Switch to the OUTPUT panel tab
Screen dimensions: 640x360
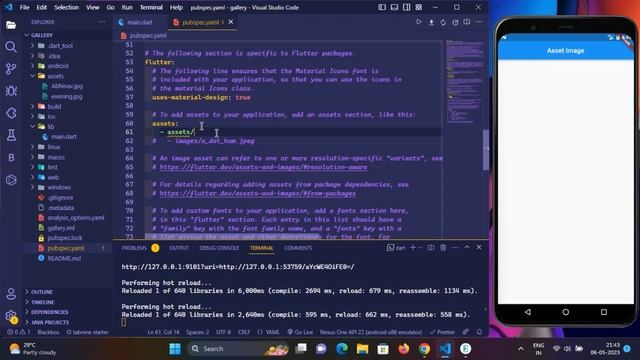179,248
